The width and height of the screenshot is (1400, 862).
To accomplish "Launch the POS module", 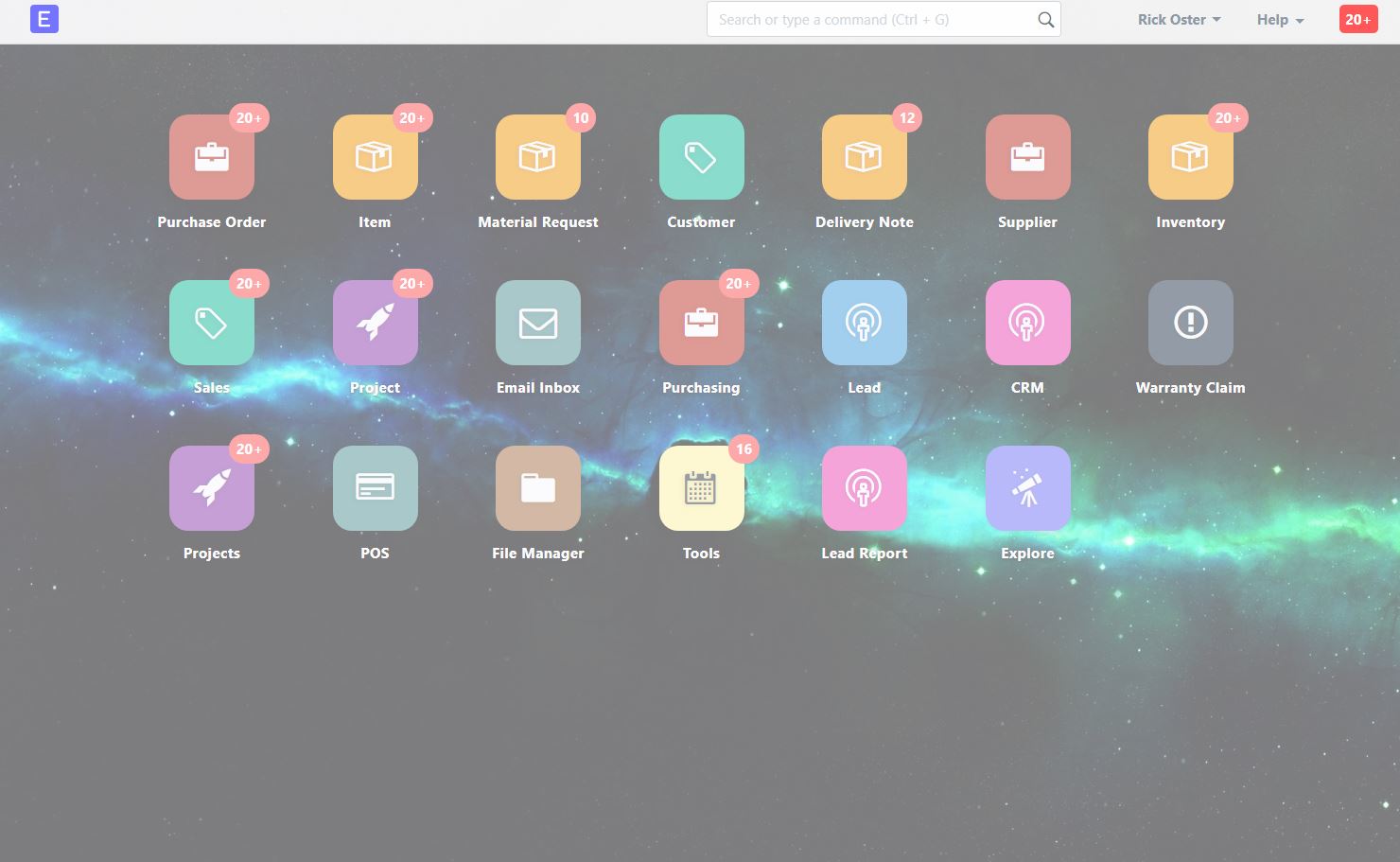I will (x=375, y=488).
